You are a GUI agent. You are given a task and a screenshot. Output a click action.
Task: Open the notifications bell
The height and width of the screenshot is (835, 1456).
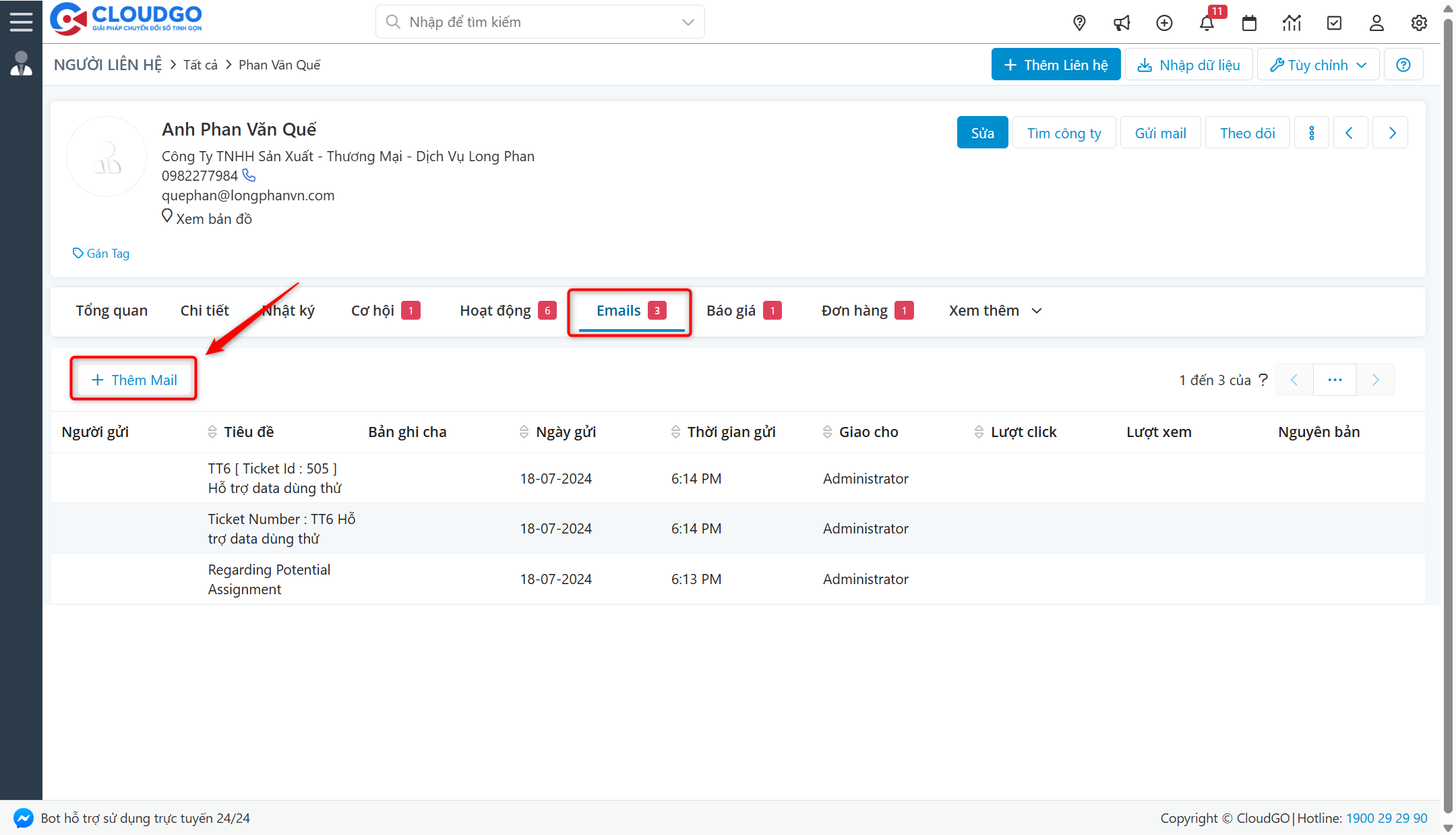1207,23
